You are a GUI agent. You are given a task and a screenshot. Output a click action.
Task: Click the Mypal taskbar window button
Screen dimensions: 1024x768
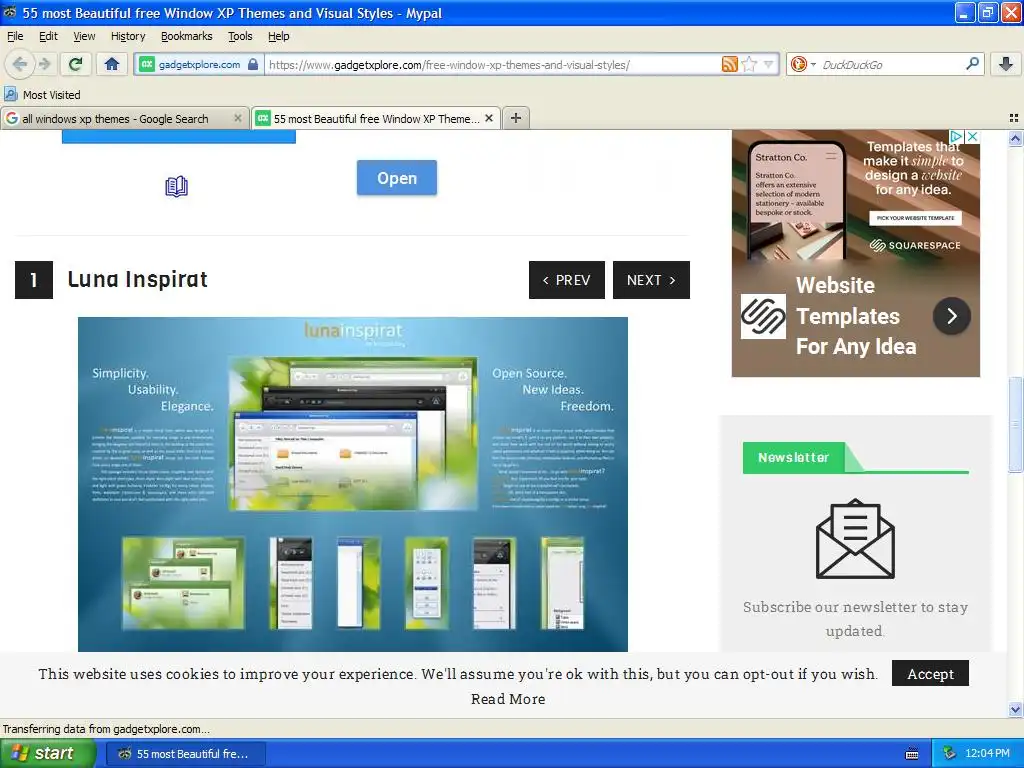[186, 754]
